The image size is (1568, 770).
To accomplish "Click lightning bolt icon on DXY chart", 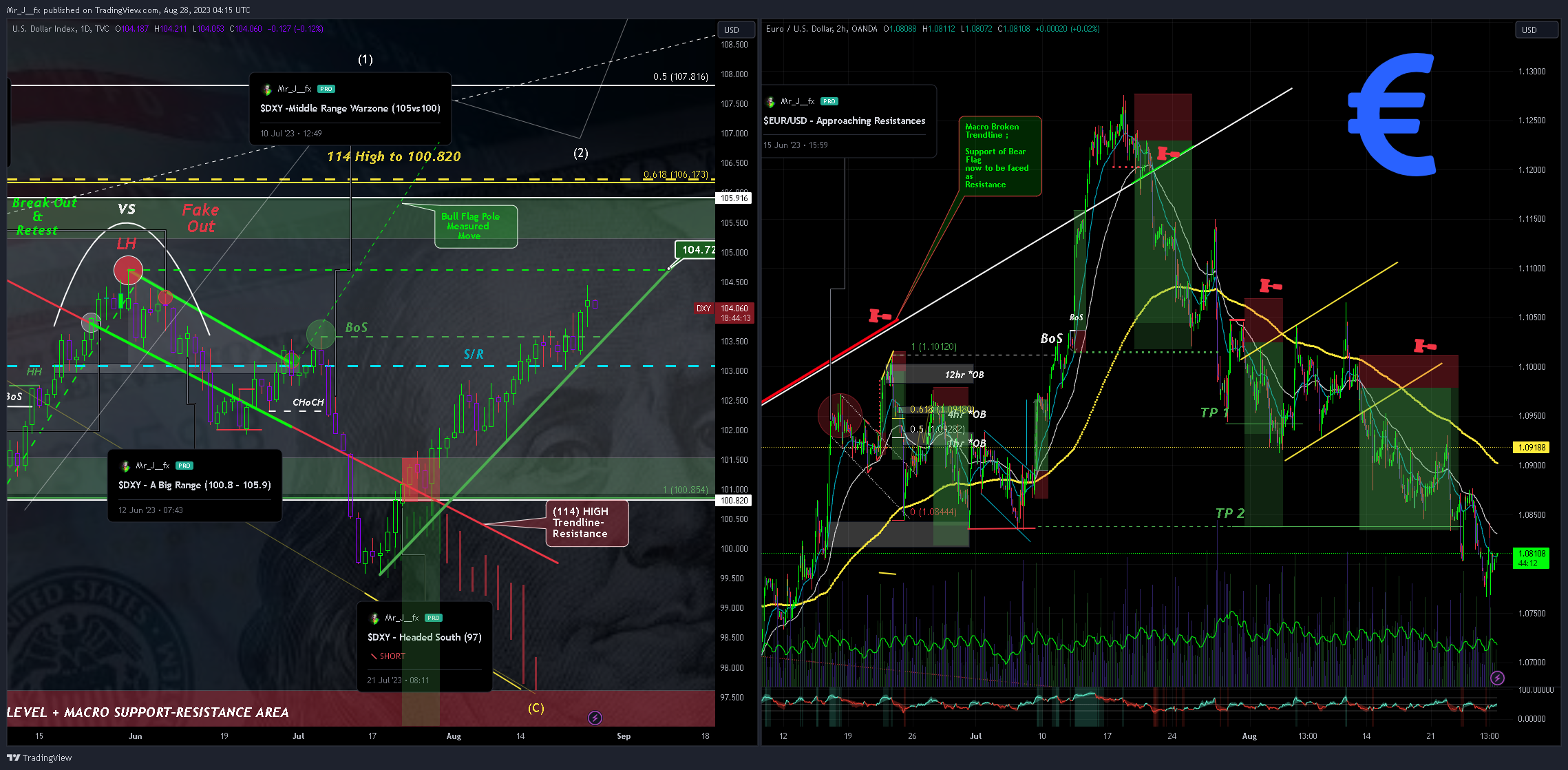I will (x=595, y=718).
